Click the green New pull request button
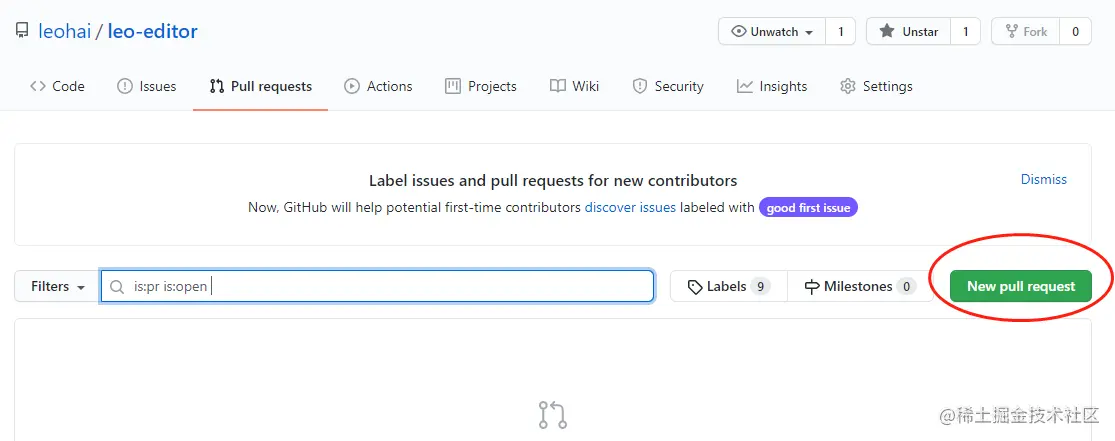Image resolution: width=1115 pixels, height=441 pixels. coord(1020,286)
